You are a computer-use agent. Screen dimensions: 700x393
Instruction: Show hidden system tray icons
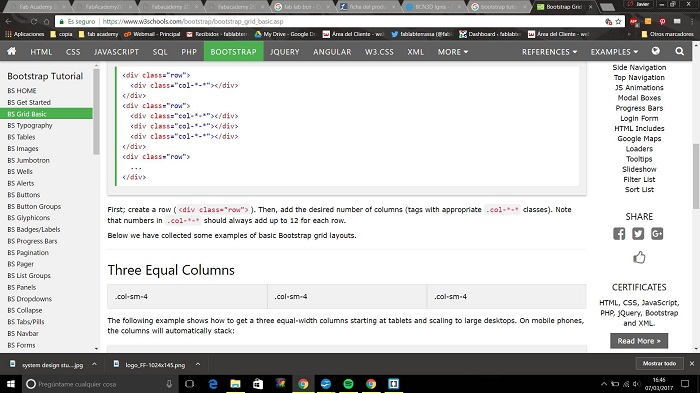pyautogui.click(x=604, y=384)
